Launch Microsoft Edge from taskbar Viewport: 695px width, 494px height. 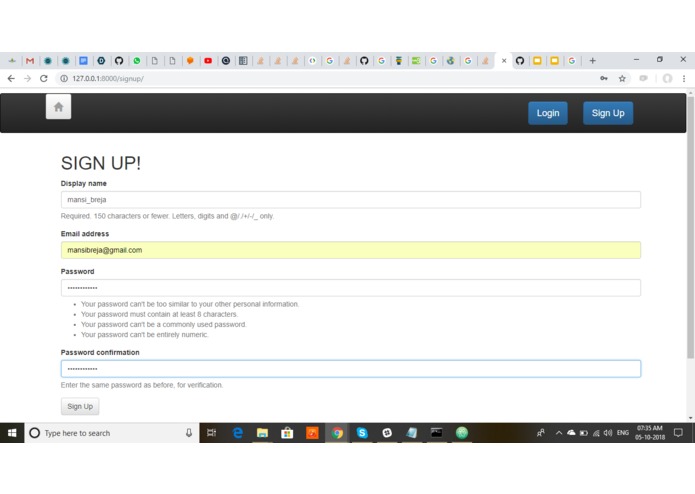click(238, 433)
